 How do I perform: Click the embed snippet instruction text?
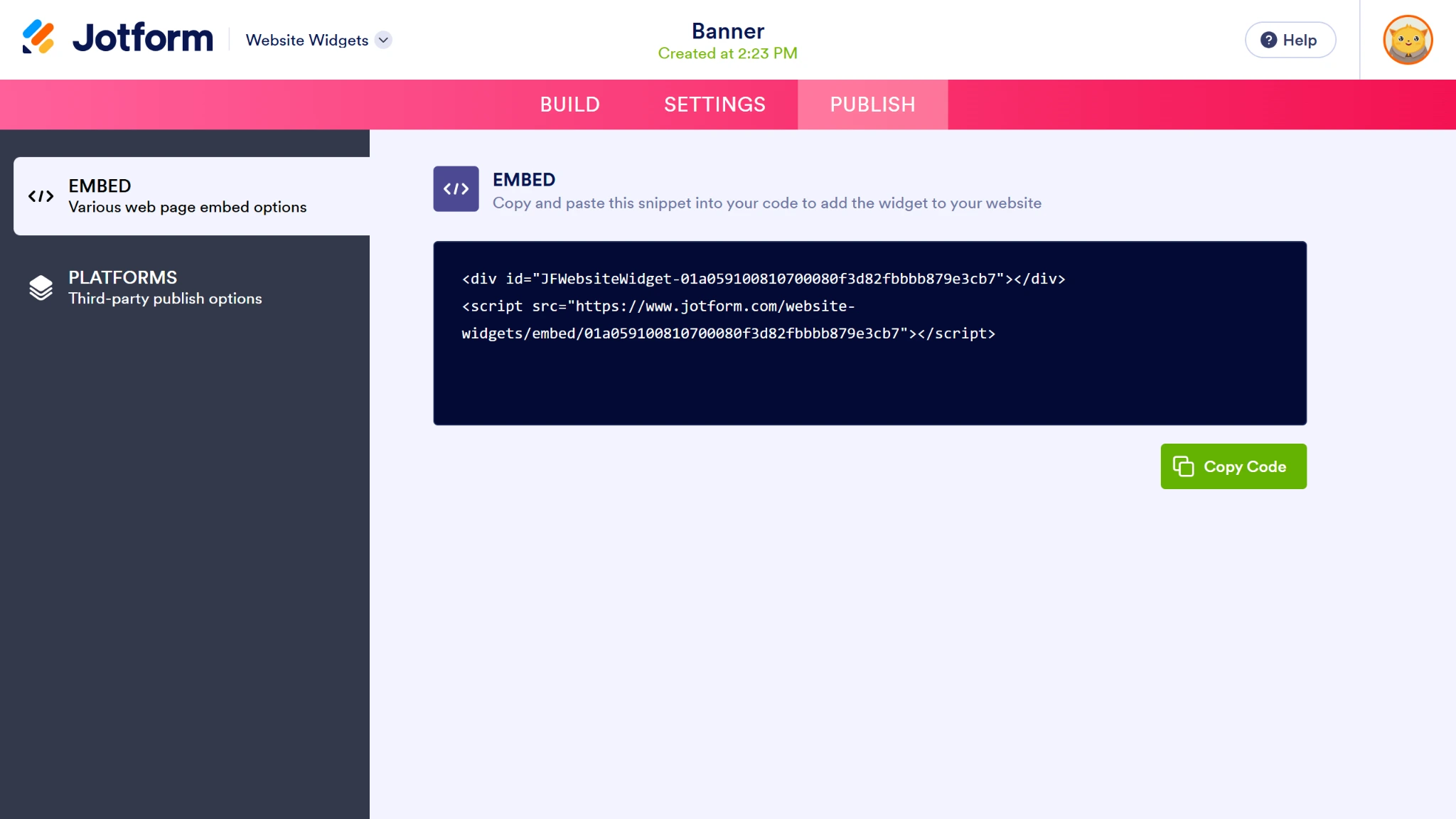point(767,203)
